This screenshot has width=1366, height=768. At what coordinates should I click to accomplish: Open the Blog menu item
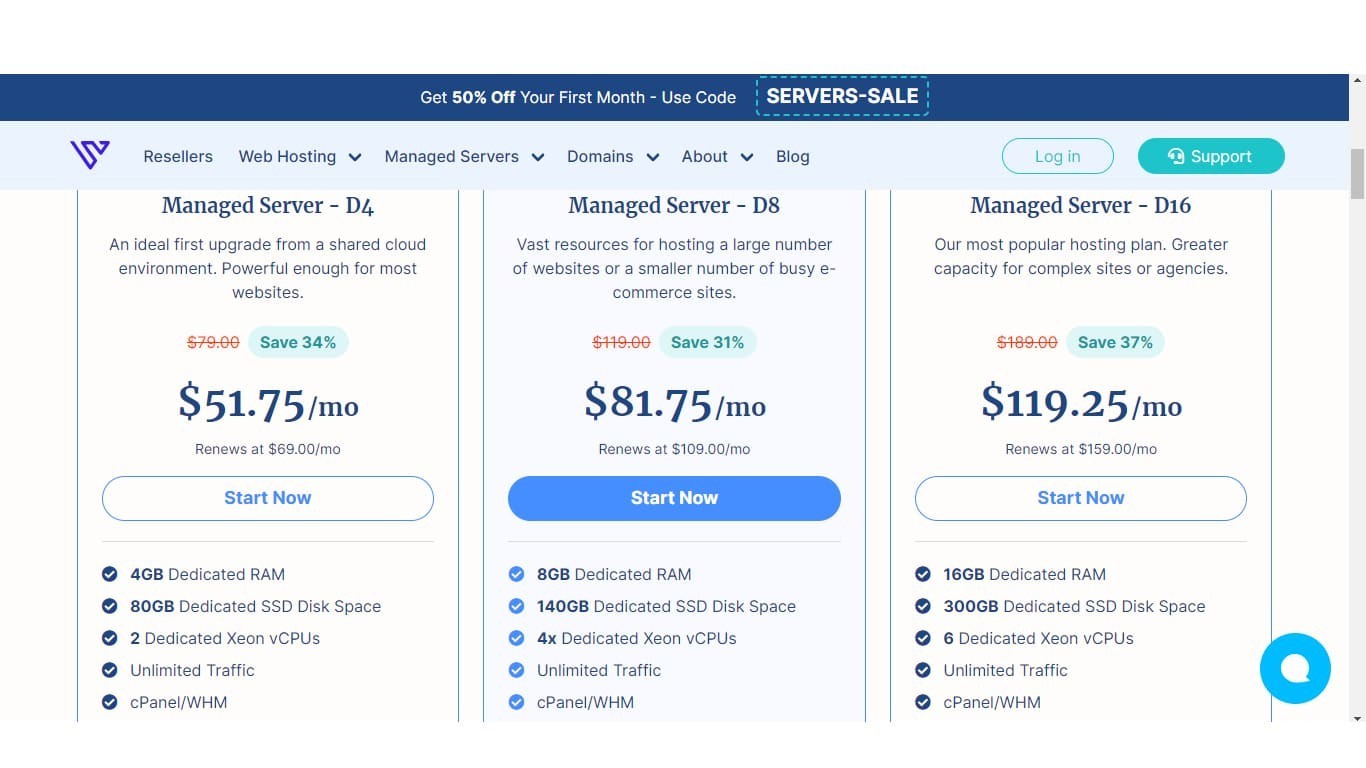[x=793, y=156]
